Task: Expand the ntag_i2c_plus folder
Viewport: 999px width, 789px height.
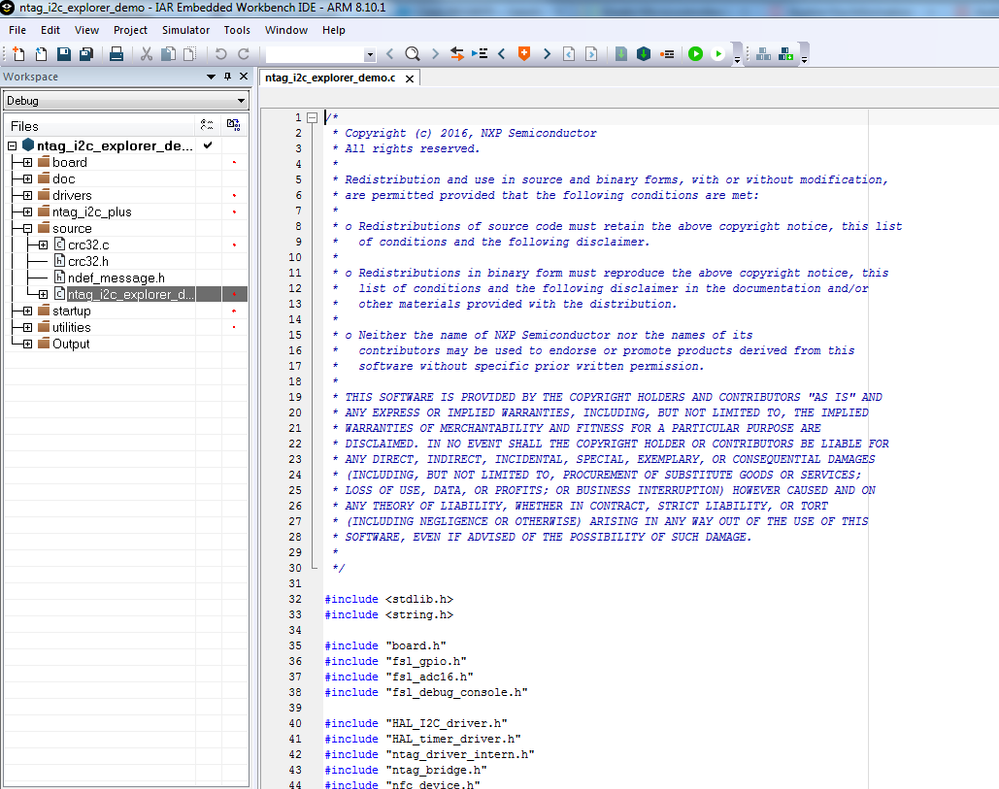Action: 27,212
